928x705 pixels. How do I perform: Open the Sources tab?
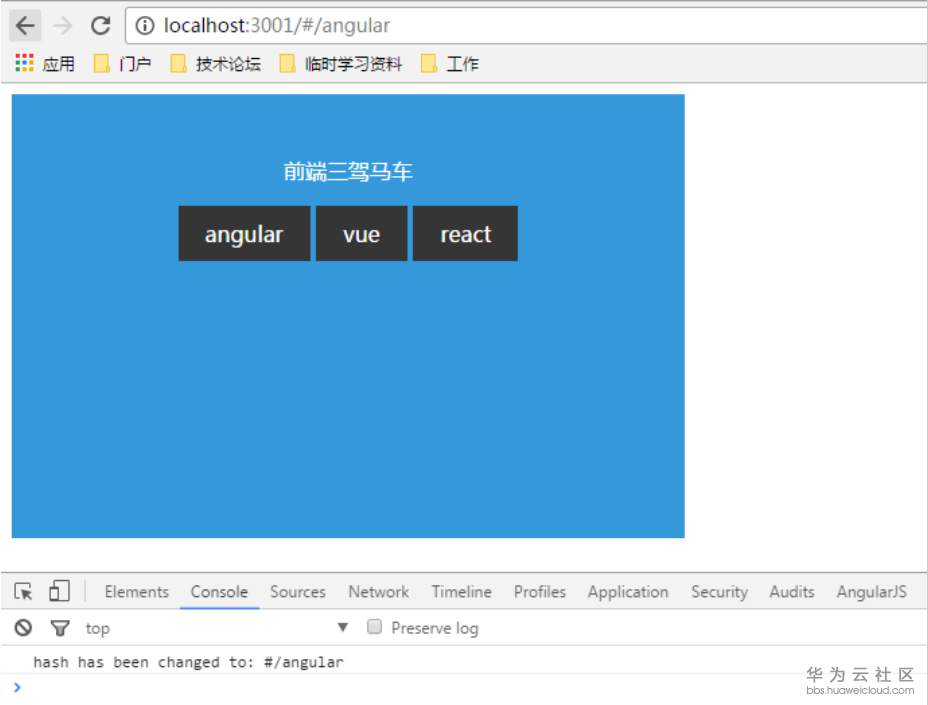pos(298,591)
